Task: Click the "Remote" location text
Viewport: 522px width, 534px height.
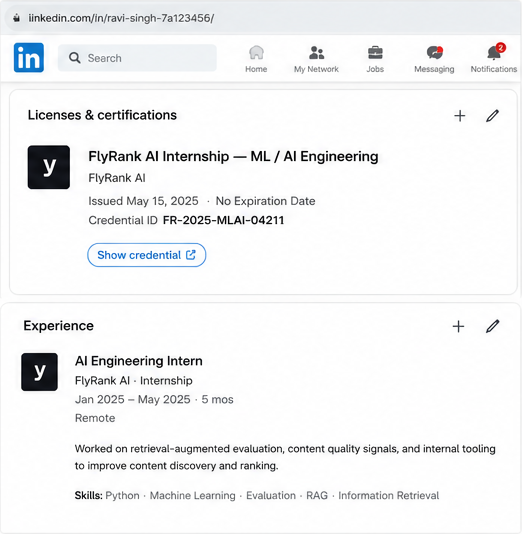Action: [95, 418]
